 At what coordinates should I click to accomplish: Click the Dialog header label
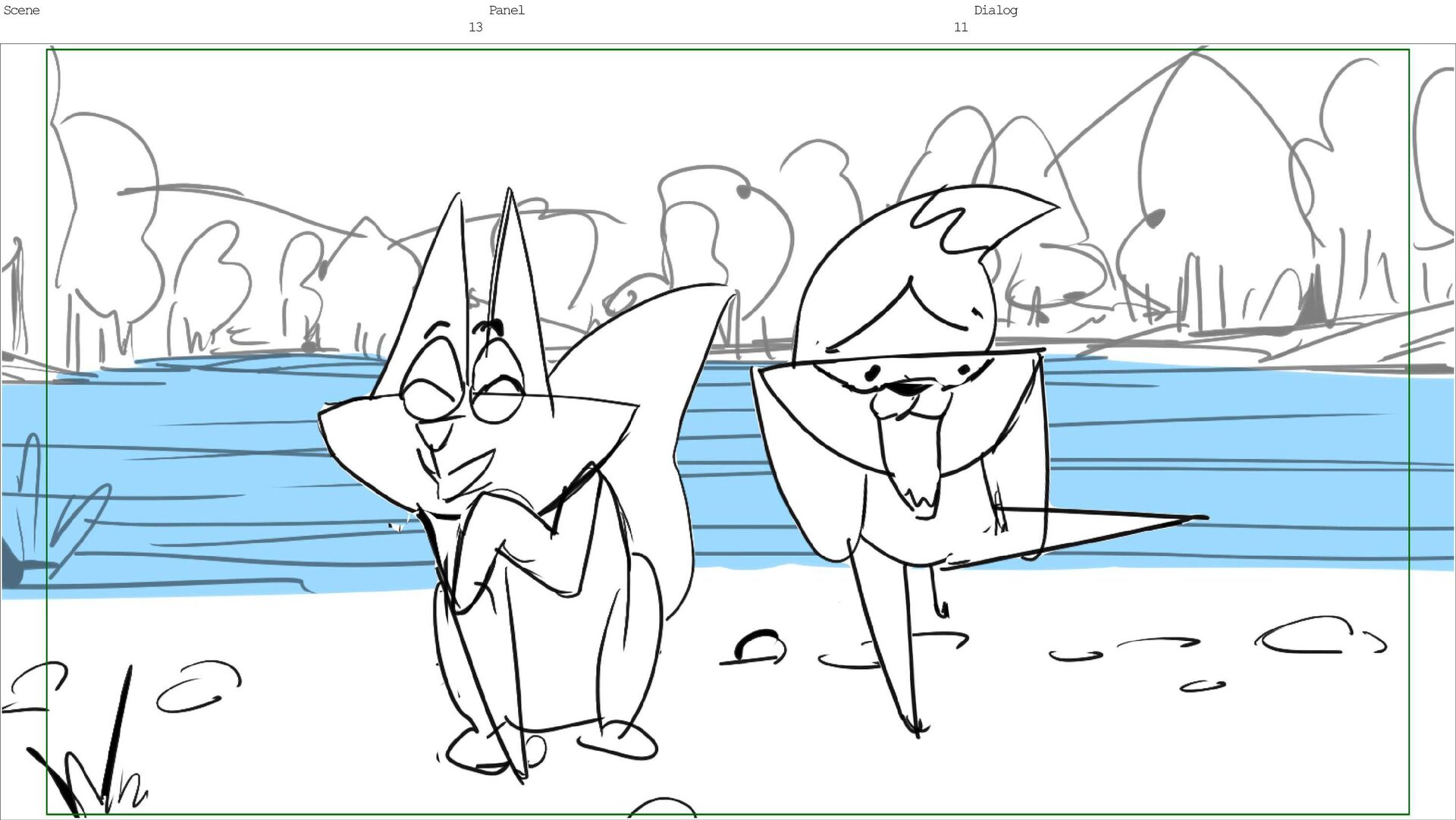click(995, 11)
